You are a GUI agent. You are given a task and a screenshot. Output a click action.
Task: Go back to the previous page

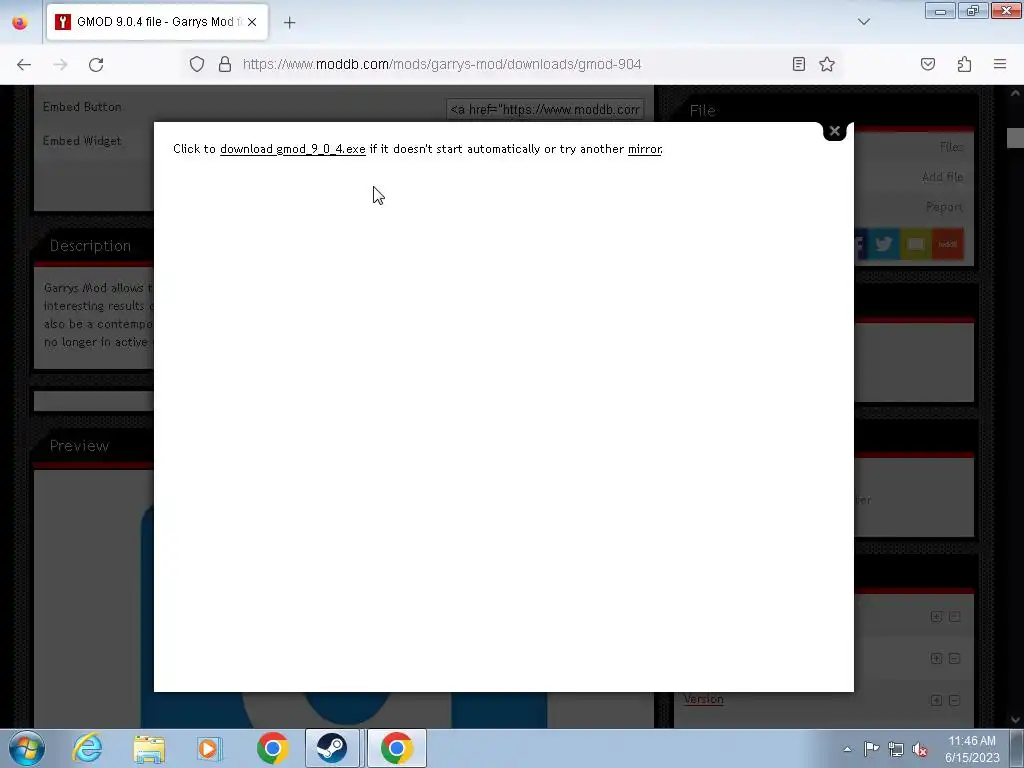24,64
